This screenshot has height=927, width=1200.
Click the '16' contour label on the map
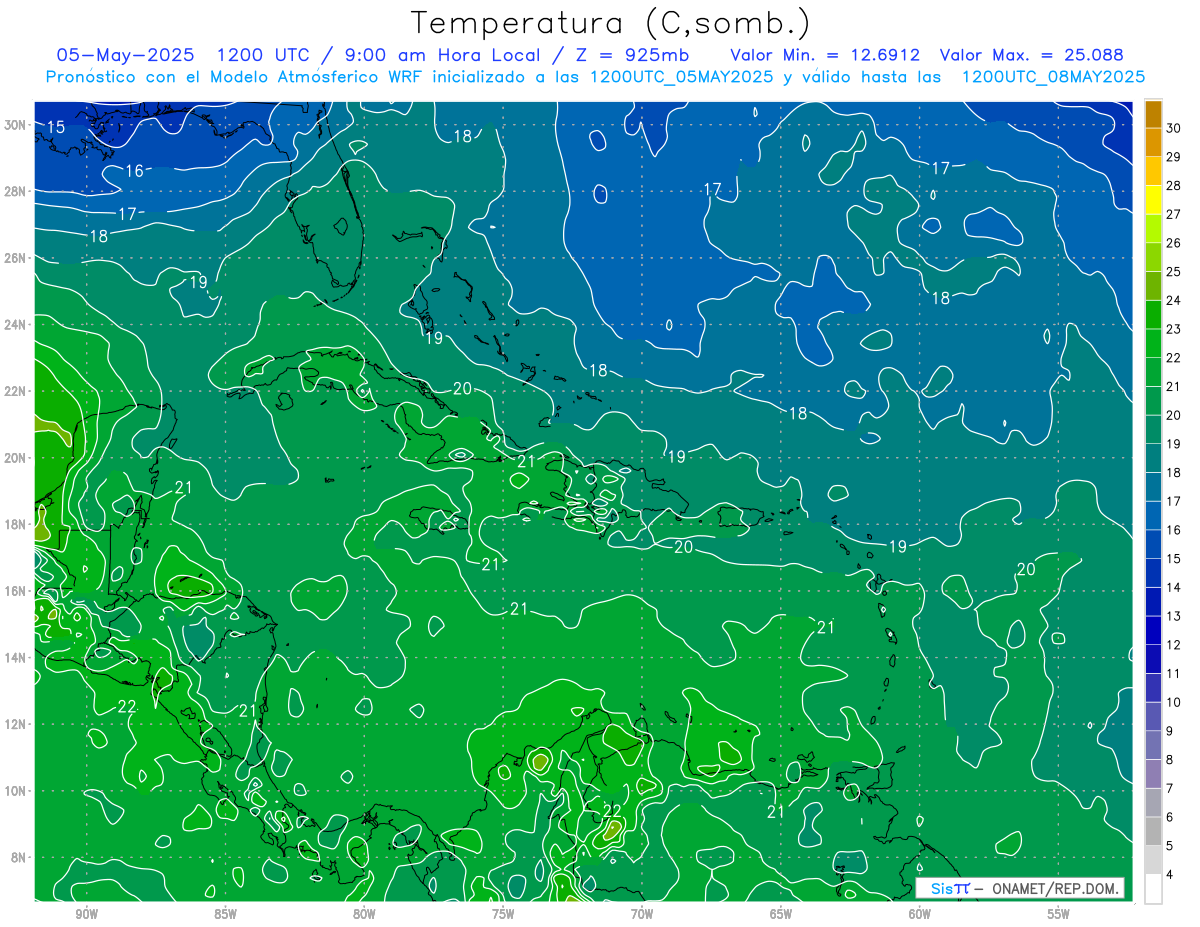[134, 171]
